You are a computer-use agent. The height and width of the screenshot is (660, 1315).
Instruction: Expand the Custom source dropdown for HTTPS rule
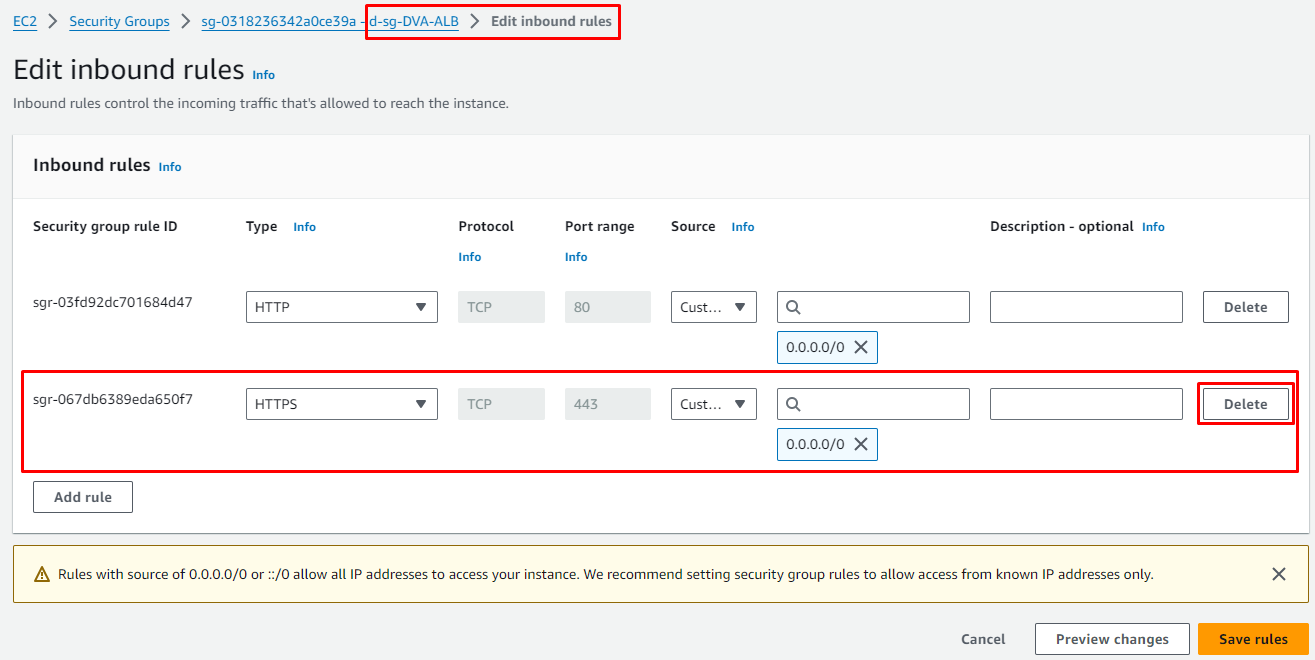click(x=713, y=404)
